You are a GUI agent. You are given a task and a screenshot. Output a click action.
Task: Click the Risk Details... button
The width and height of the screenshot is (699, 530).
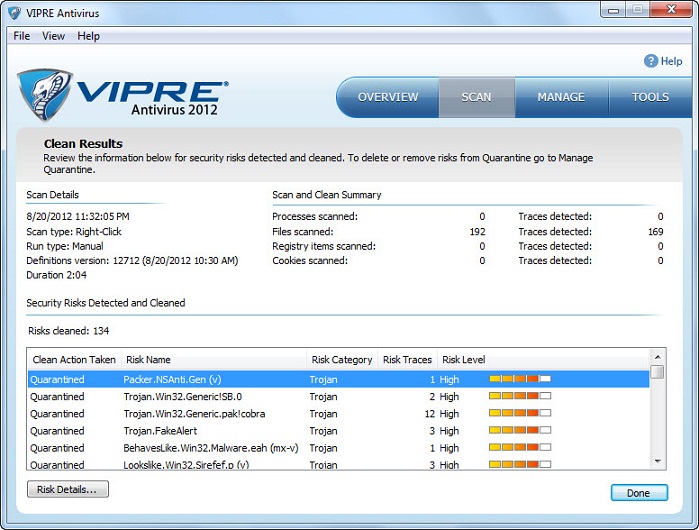[67, 489]
